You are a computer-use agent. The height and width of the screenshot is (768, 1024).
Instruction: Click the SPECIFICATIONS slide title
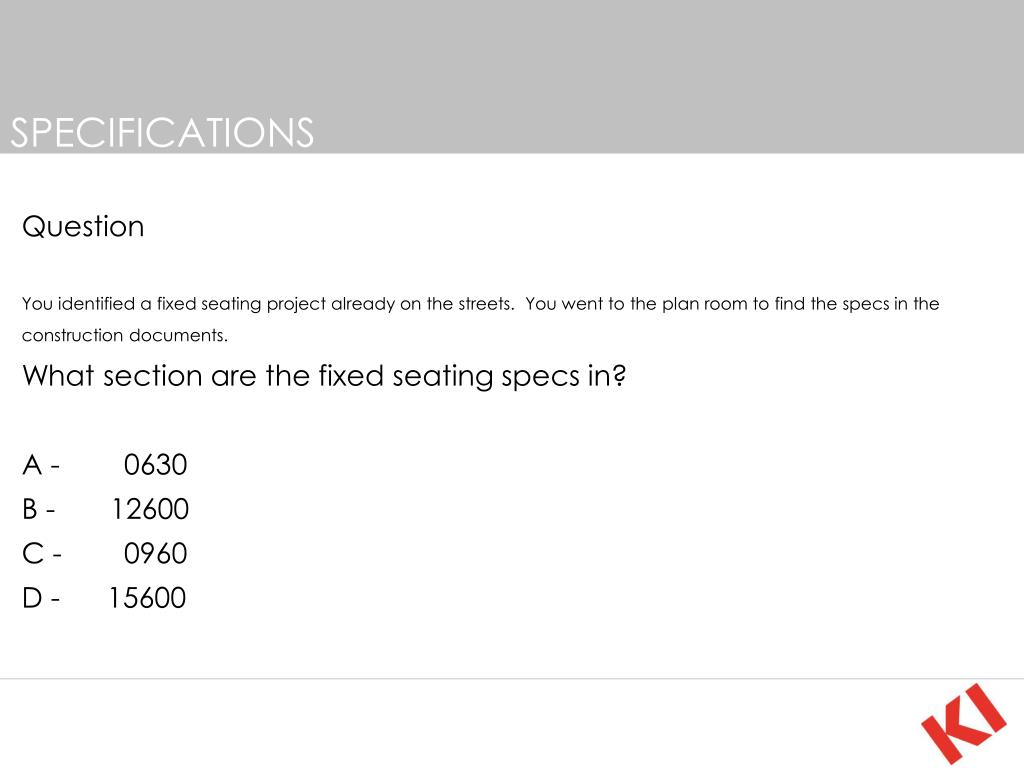(162, 133)
